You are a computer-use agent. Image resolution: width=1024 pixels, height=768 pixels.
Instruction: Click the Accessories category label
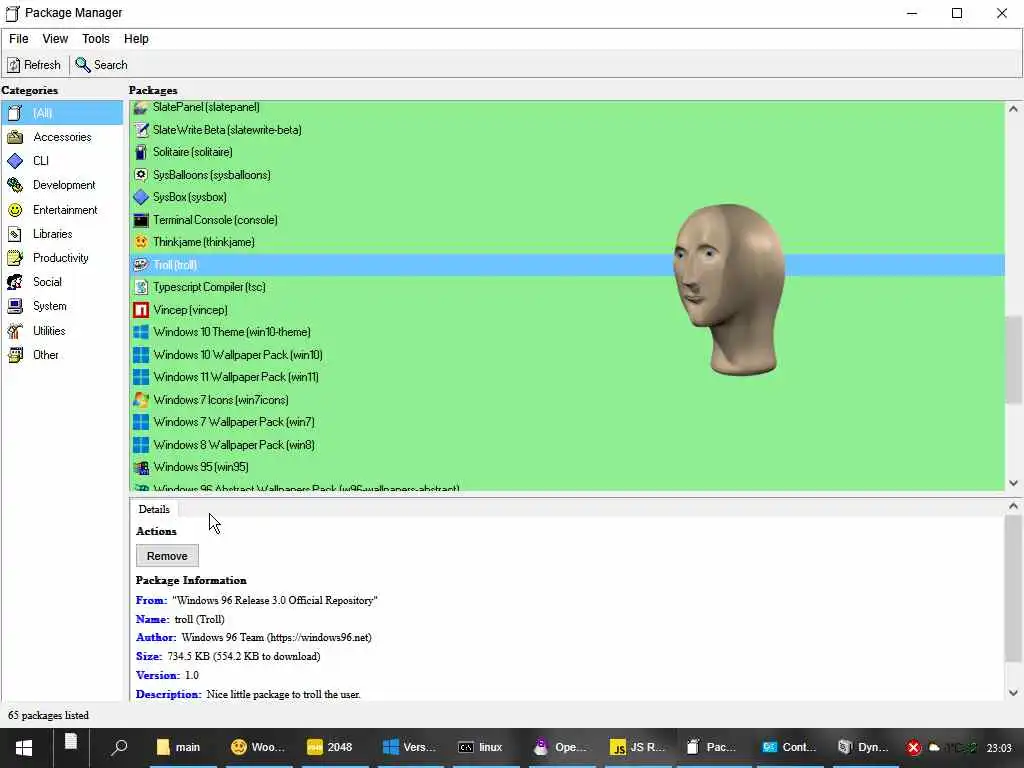pos(62,137)
